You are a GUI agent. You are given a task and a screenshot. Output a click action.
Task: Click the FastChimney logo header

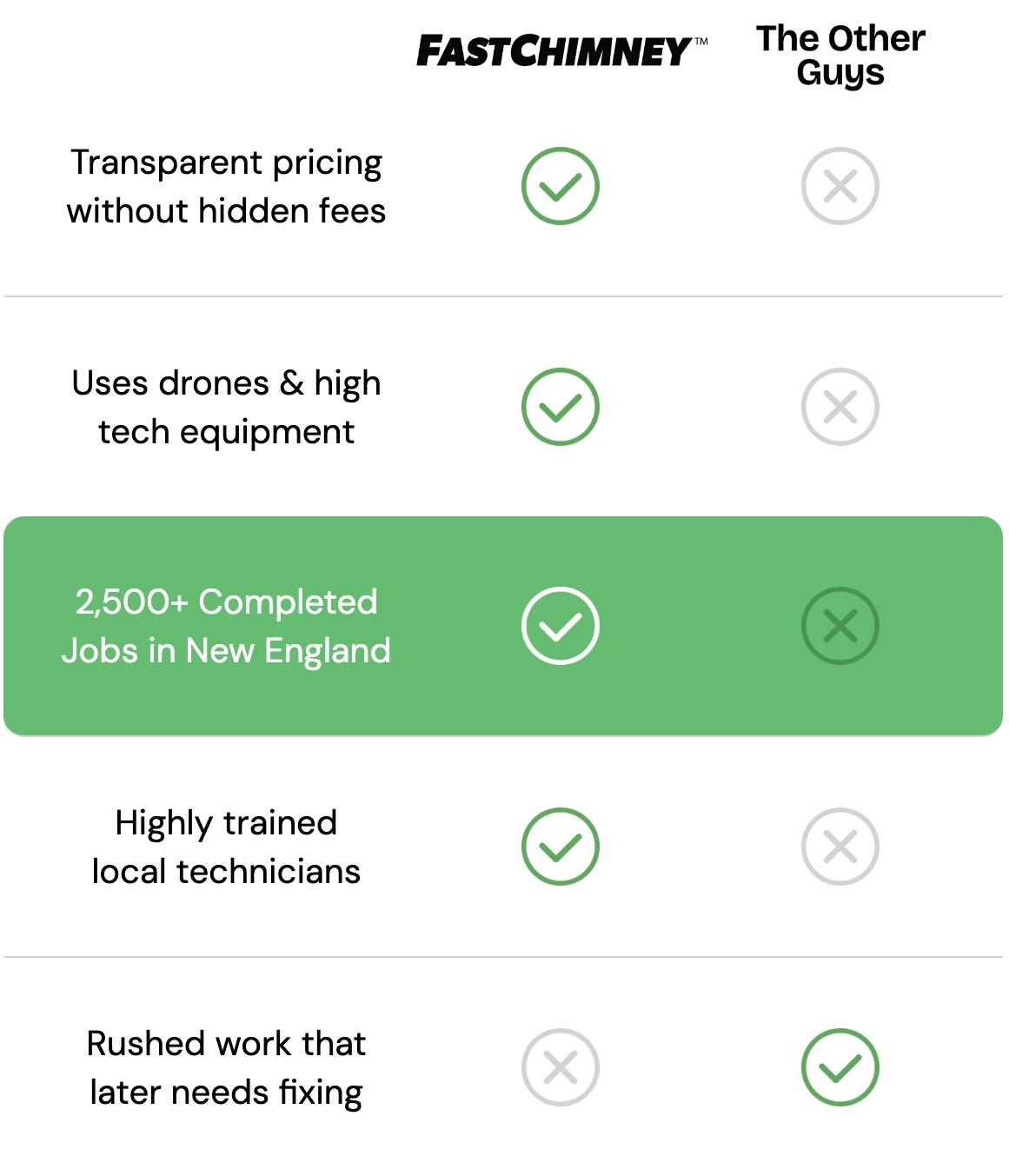coord(561,51)
